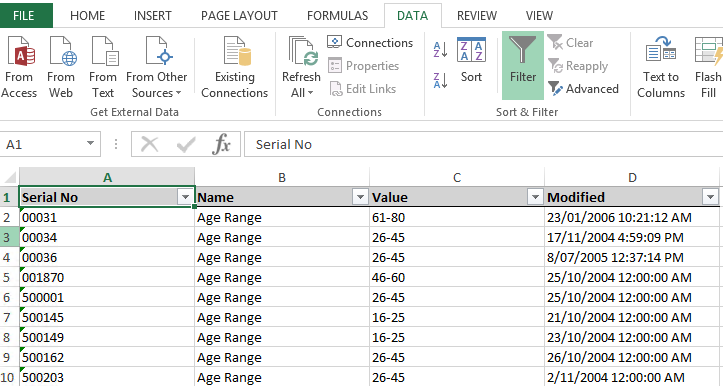Sort A to Z ascending
This screenshot has height=386, width=723.
tap(440, 49)
